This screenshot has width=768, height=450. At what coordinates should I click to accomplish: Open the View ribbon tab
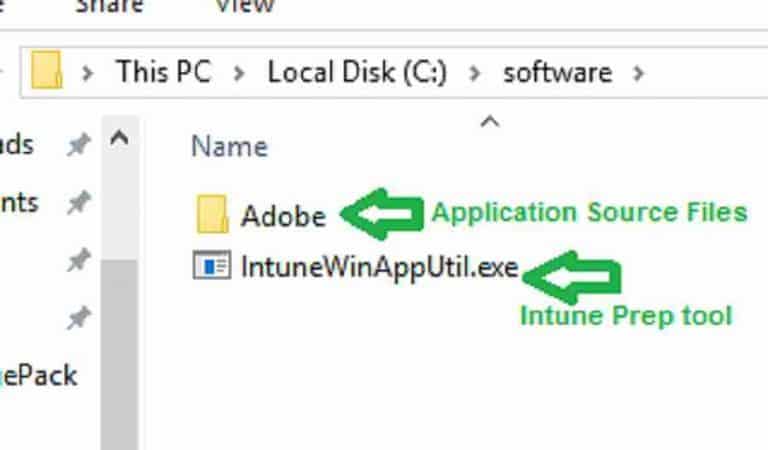[244, 6]
